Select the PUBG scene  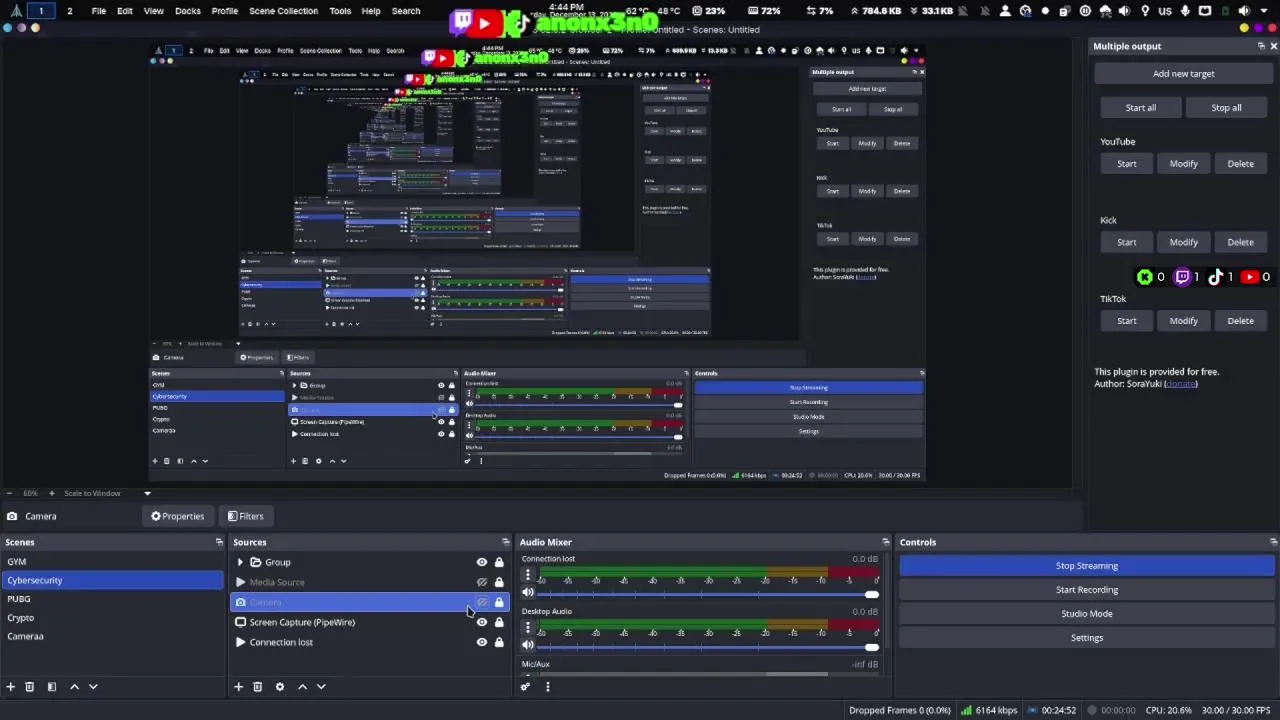tap(112, 599)
